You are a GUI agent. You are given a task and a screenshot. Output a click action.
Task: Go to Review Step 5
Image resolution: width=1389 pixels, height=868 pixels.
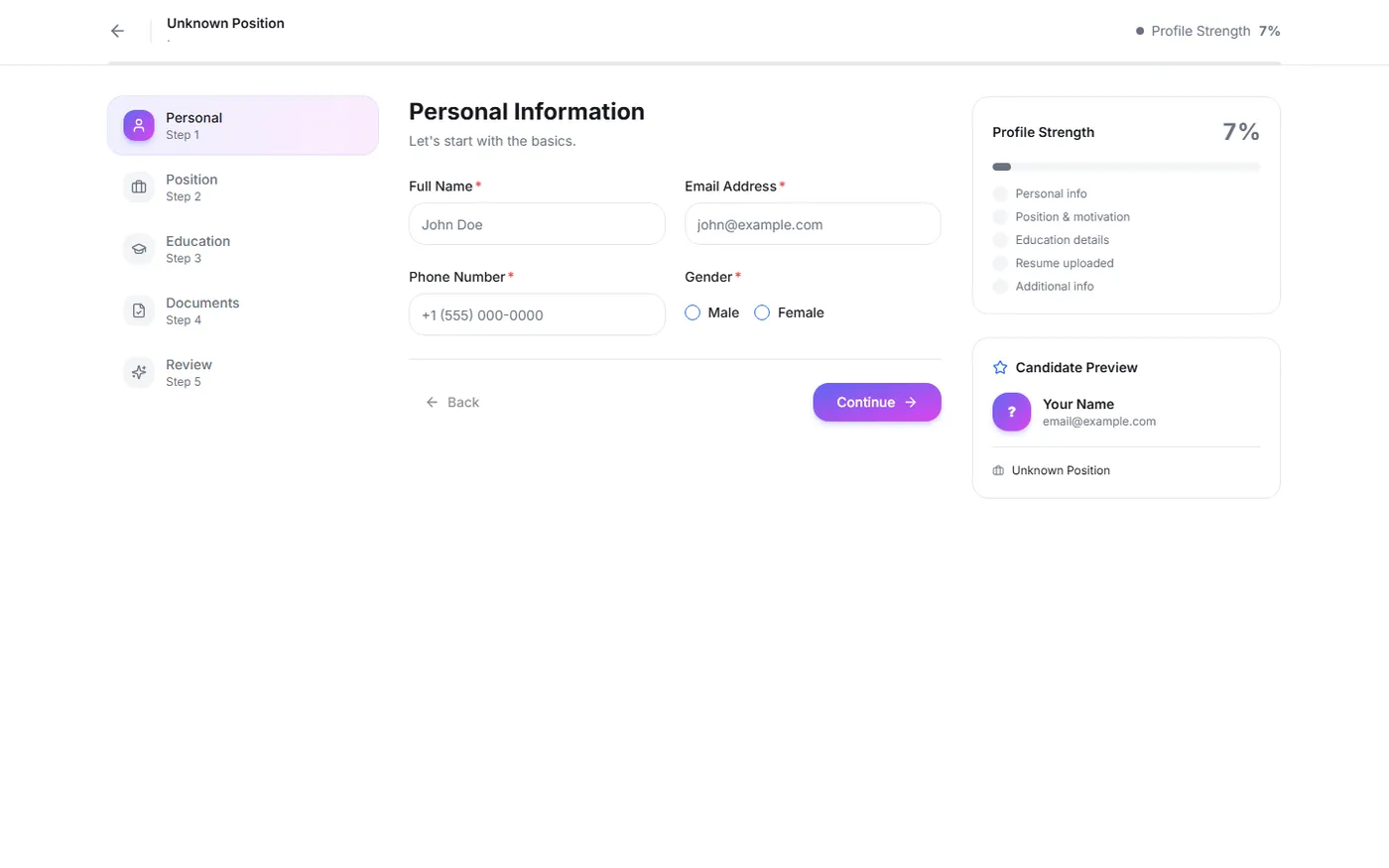coord(243,372)
